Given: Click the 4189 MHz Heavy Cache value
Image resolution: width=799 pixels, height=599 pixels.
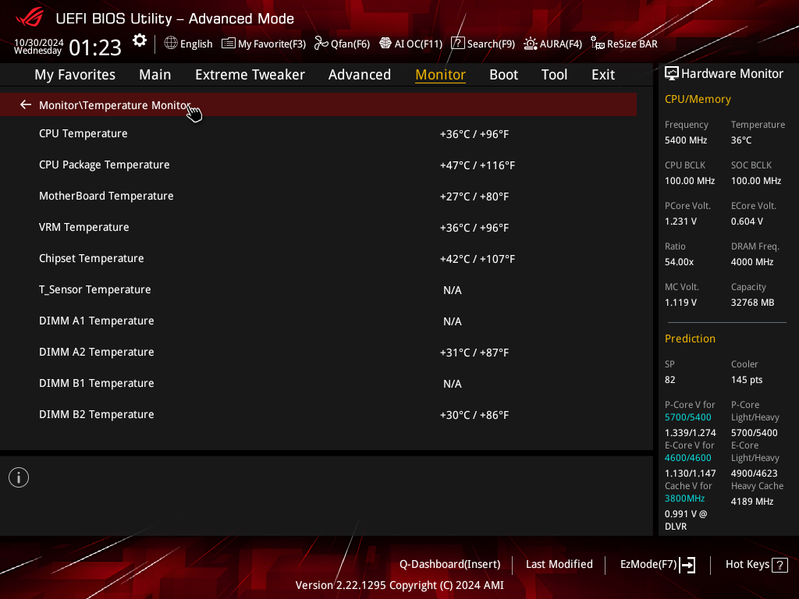Looking at the screenshot, I should (x=752, y=501).
